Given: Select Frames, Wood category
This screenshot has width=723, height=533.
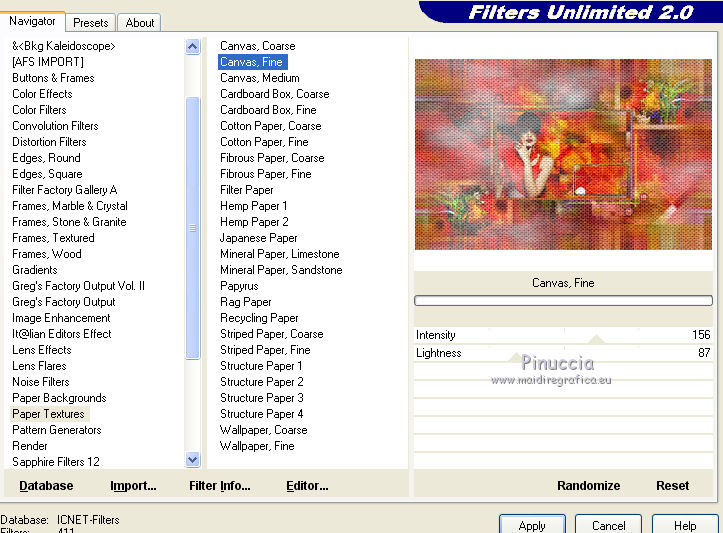Looking at the screenshot, I should 47,254.
